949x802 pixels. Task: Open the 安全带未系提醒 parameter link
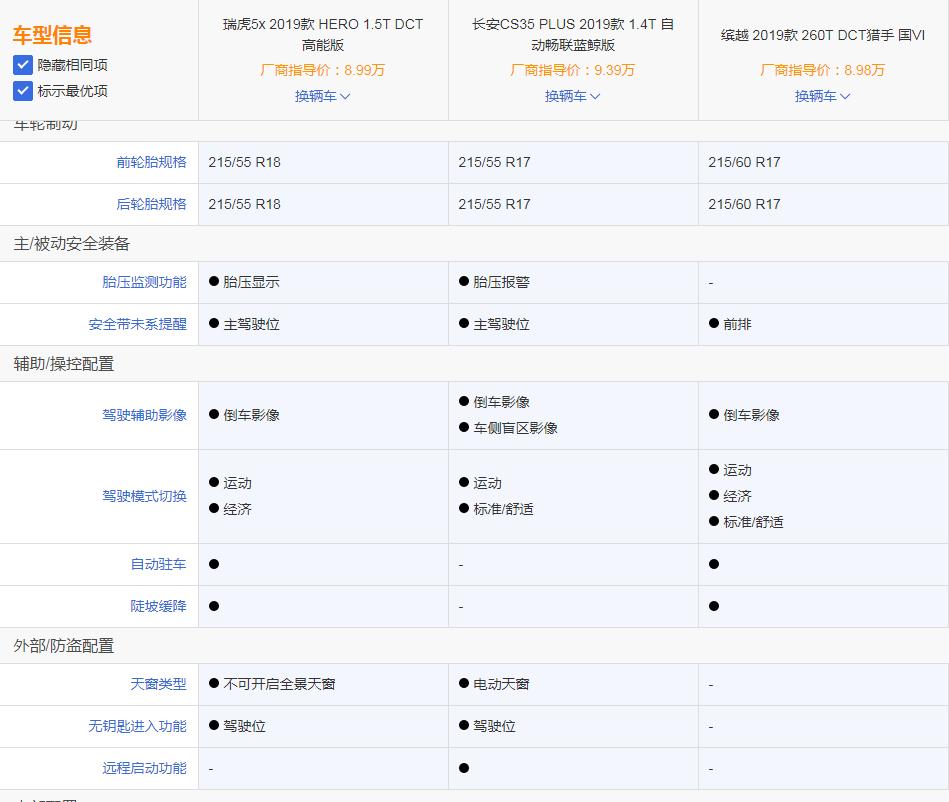pyautogui.click(x=137, y=324)
